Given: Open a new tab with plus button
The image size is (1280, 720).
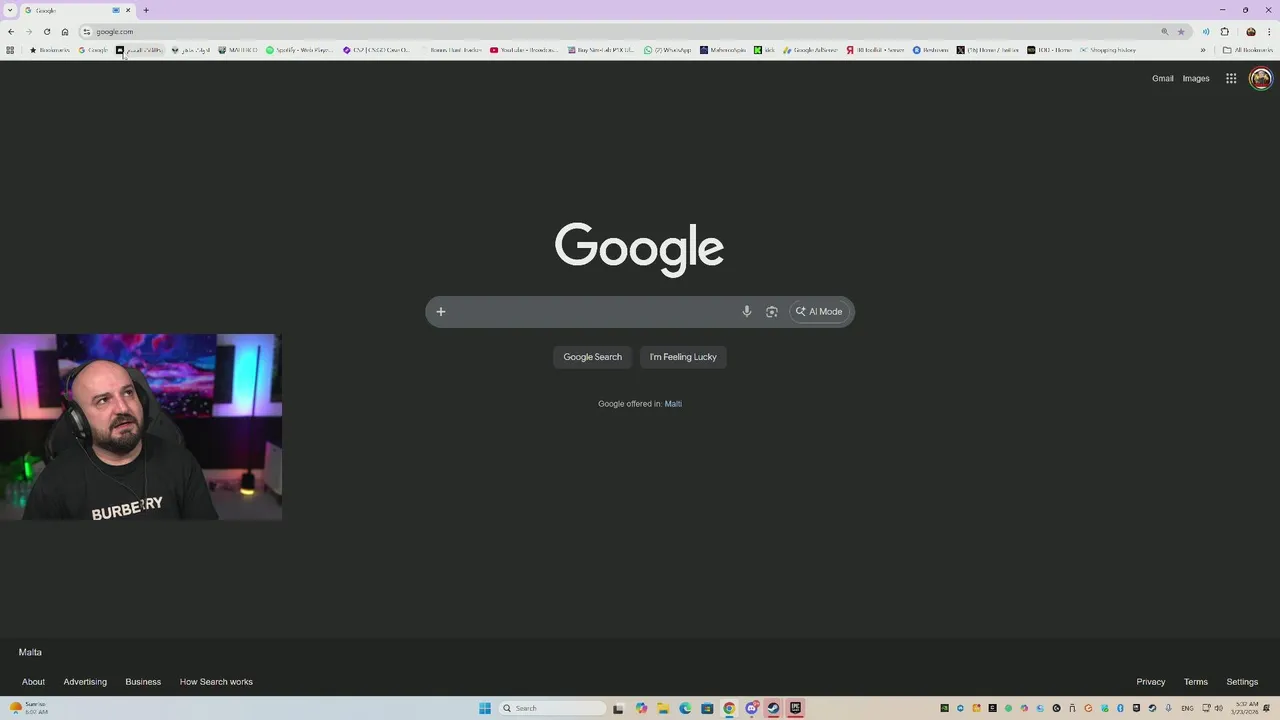Looking at the screenshot, I should pos(146,10).
